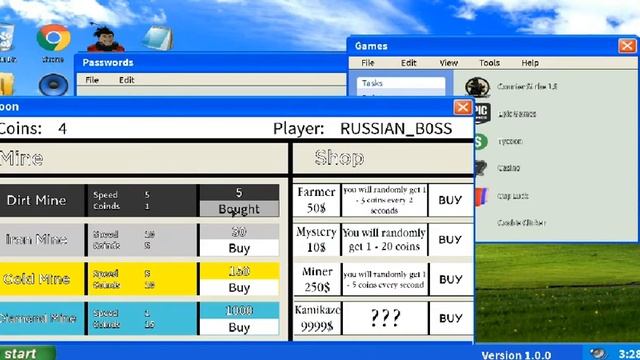The width and height of the screenshot is (640, 360).
Task: Open View menu in Games window
Action: [x=448, y=63]
